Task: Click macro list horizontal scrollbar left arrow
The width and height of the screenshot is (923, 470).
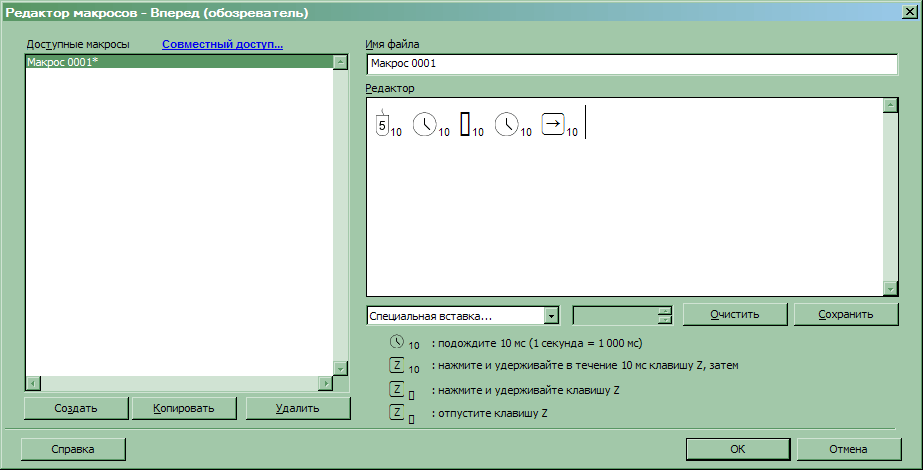Action: point(33,383)
